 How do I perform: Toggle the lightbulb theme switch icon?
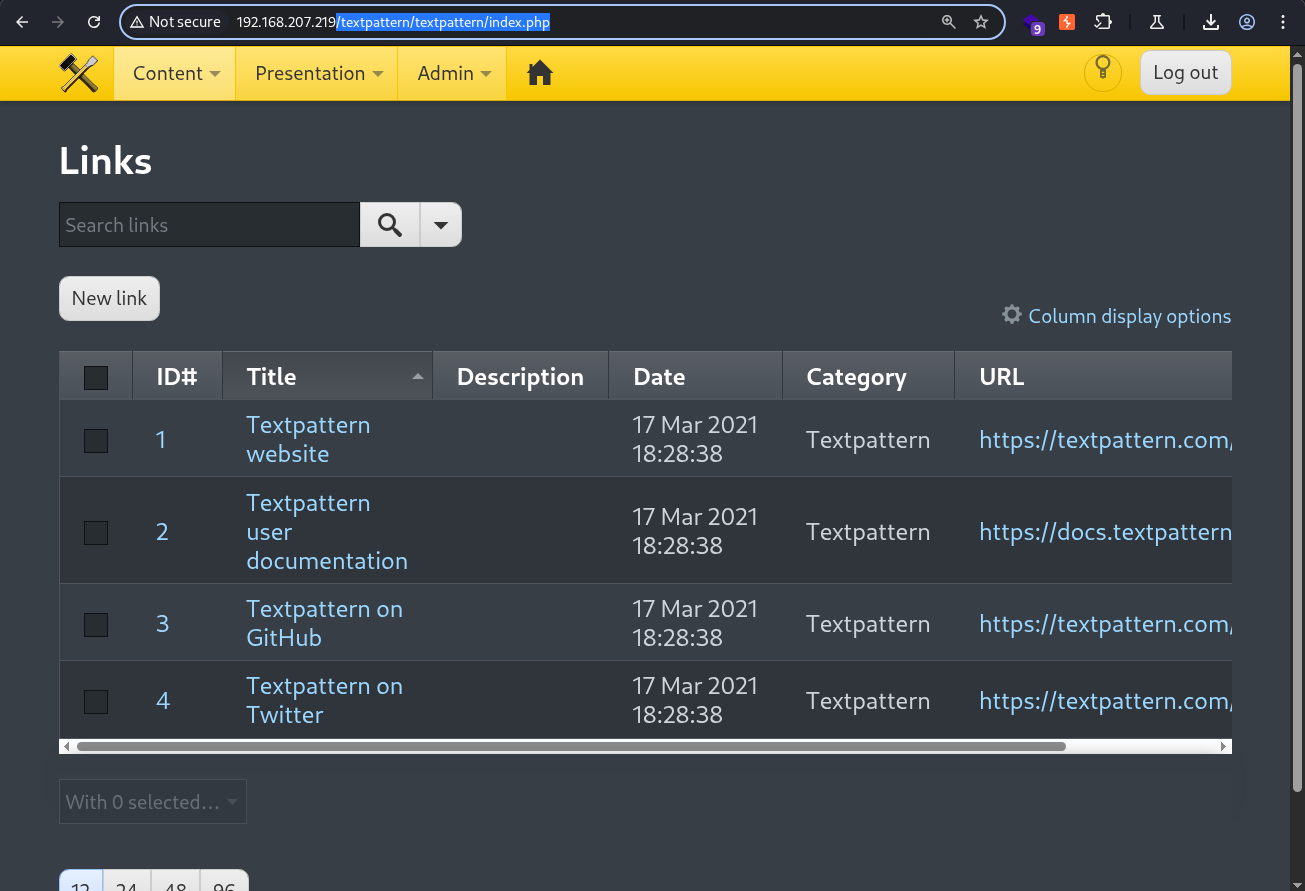(1103, 72)
